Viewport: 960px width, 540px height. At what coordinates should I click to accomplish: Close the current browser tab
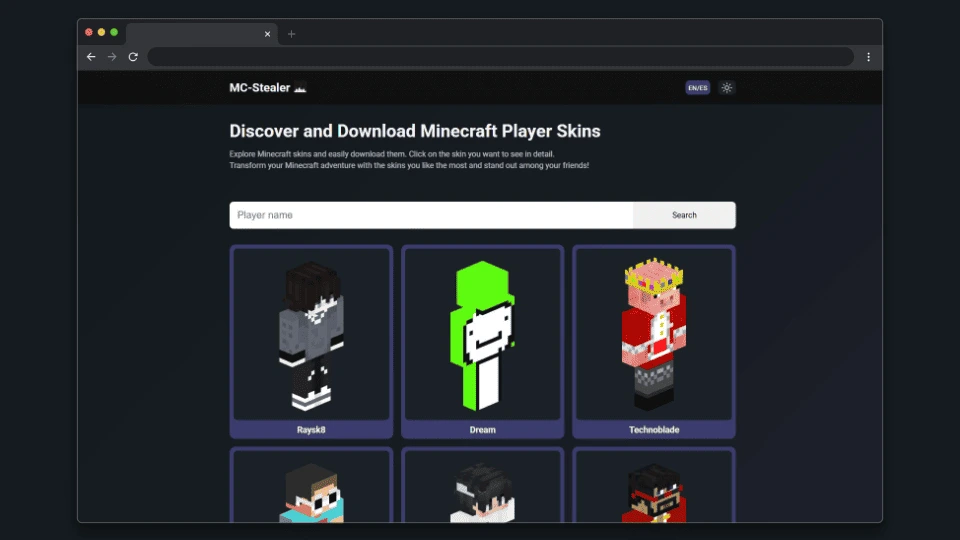pos(267,34)
